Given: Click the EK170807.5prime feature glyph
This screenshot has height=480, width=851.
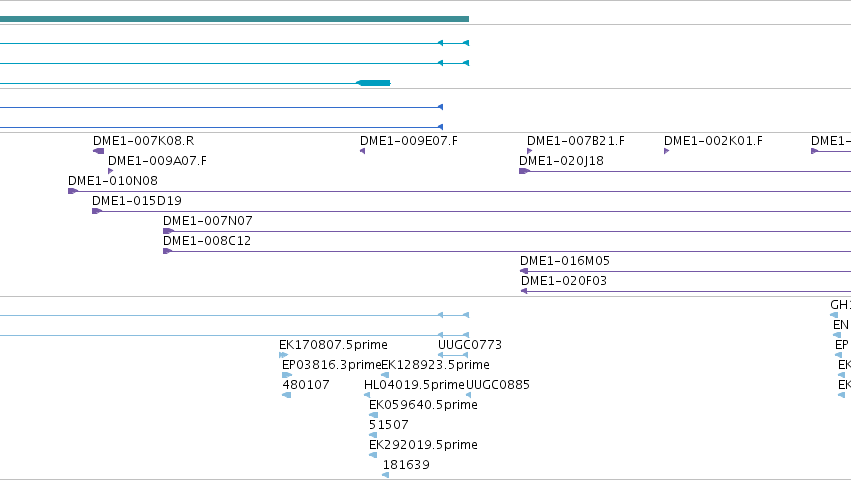Looking at the screenshot, I should click(x=283, y=355).
